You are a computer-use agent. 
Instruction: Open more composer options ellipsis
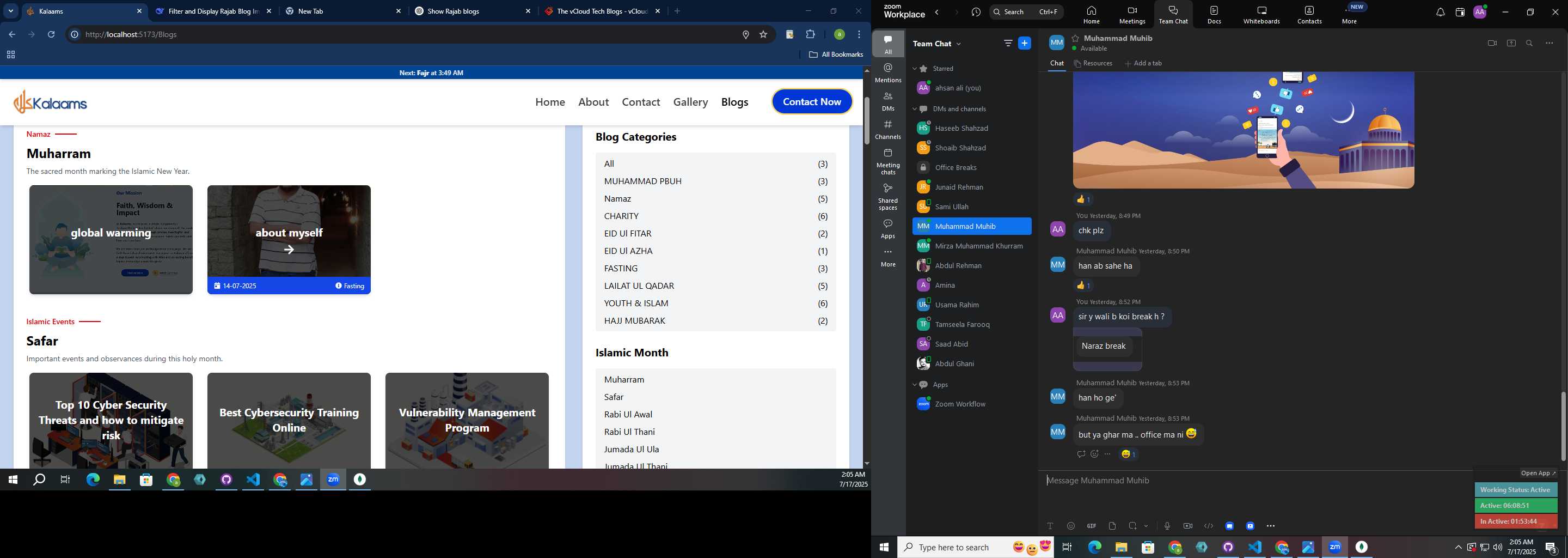1271,526
